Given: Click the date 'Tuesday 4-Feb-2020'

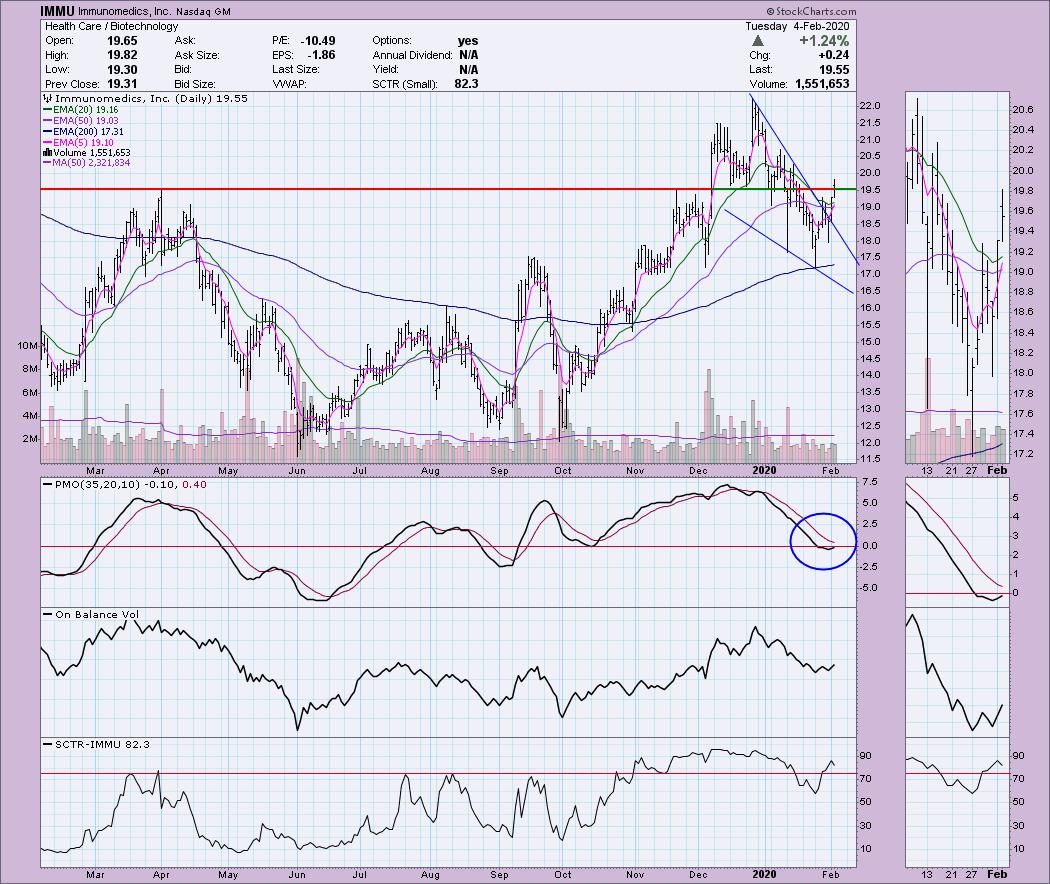Looking at the screenshot, I should [797, 26].
